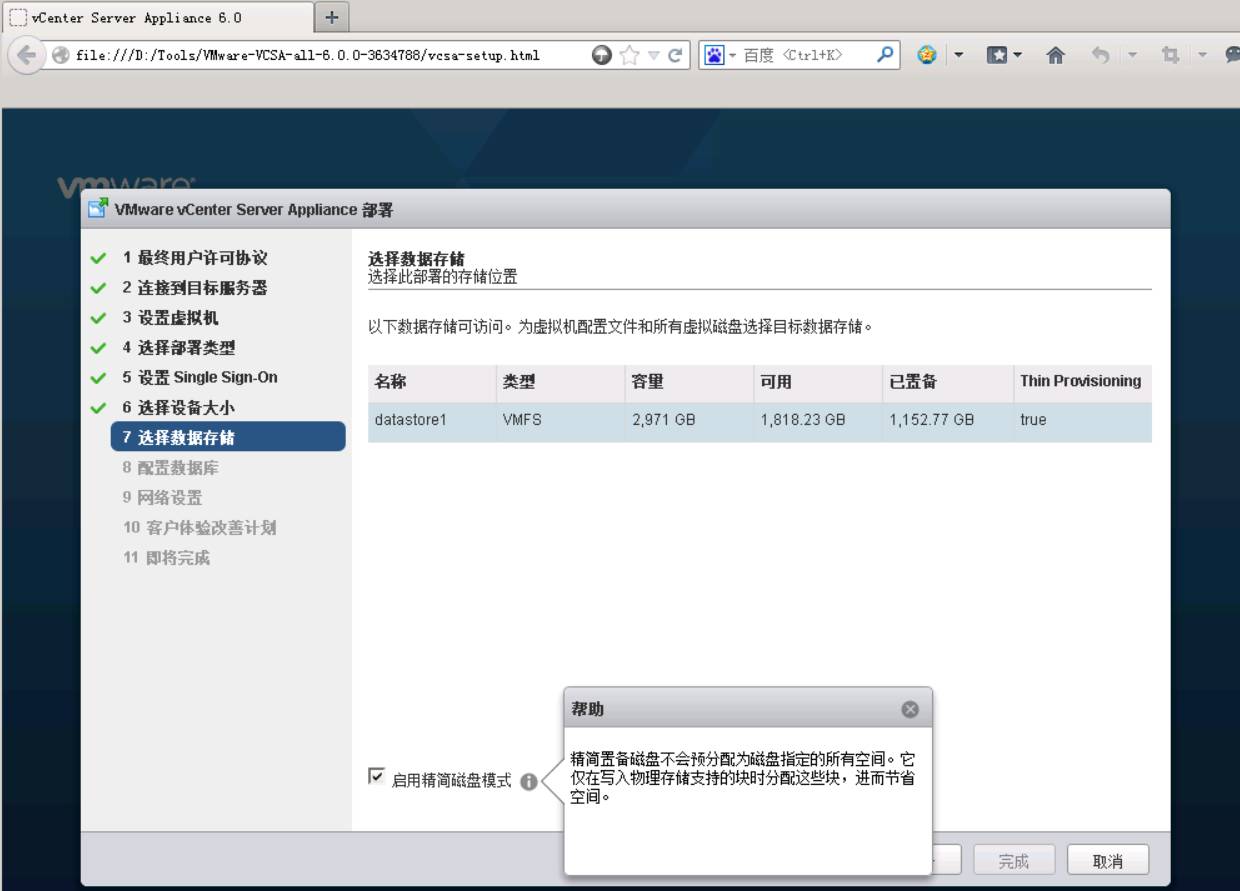Go to the browser home page icon

coord(1055,55)
